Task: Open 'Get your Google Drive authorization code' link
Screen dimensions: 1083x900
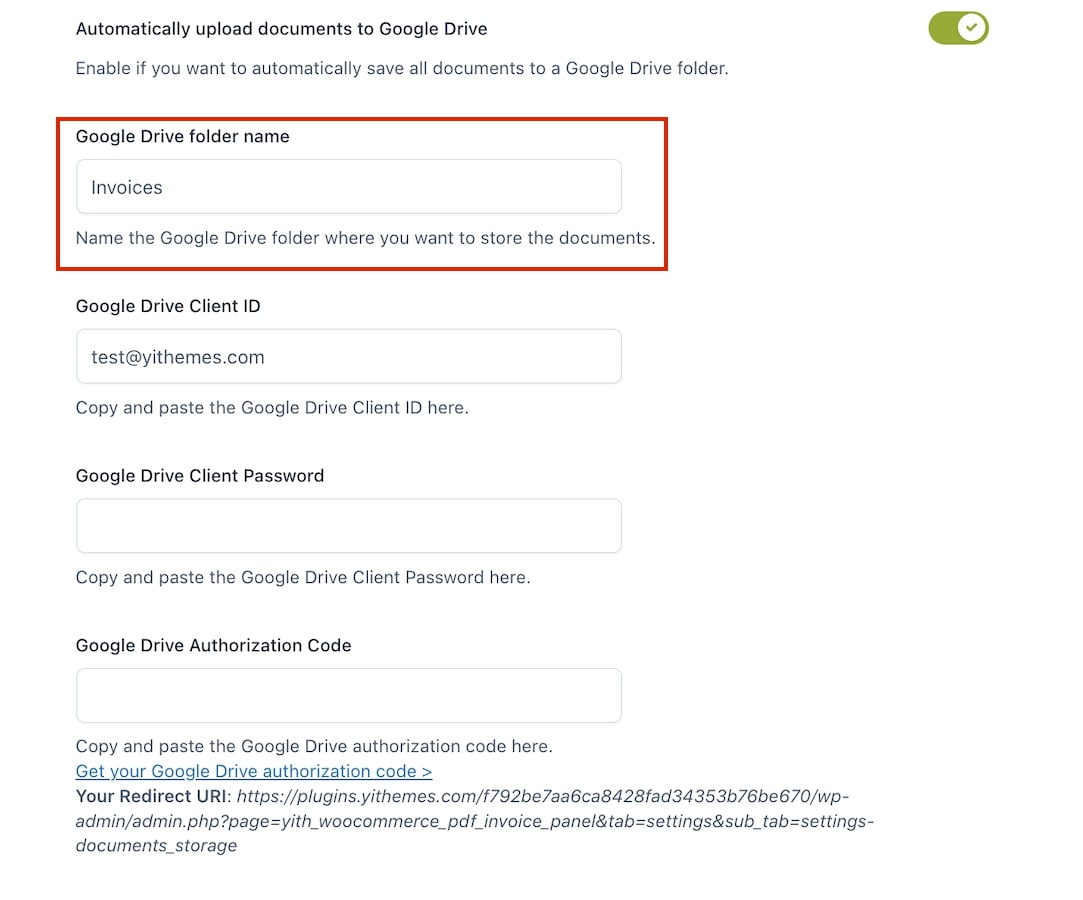Action: click(x=254, y=771)
